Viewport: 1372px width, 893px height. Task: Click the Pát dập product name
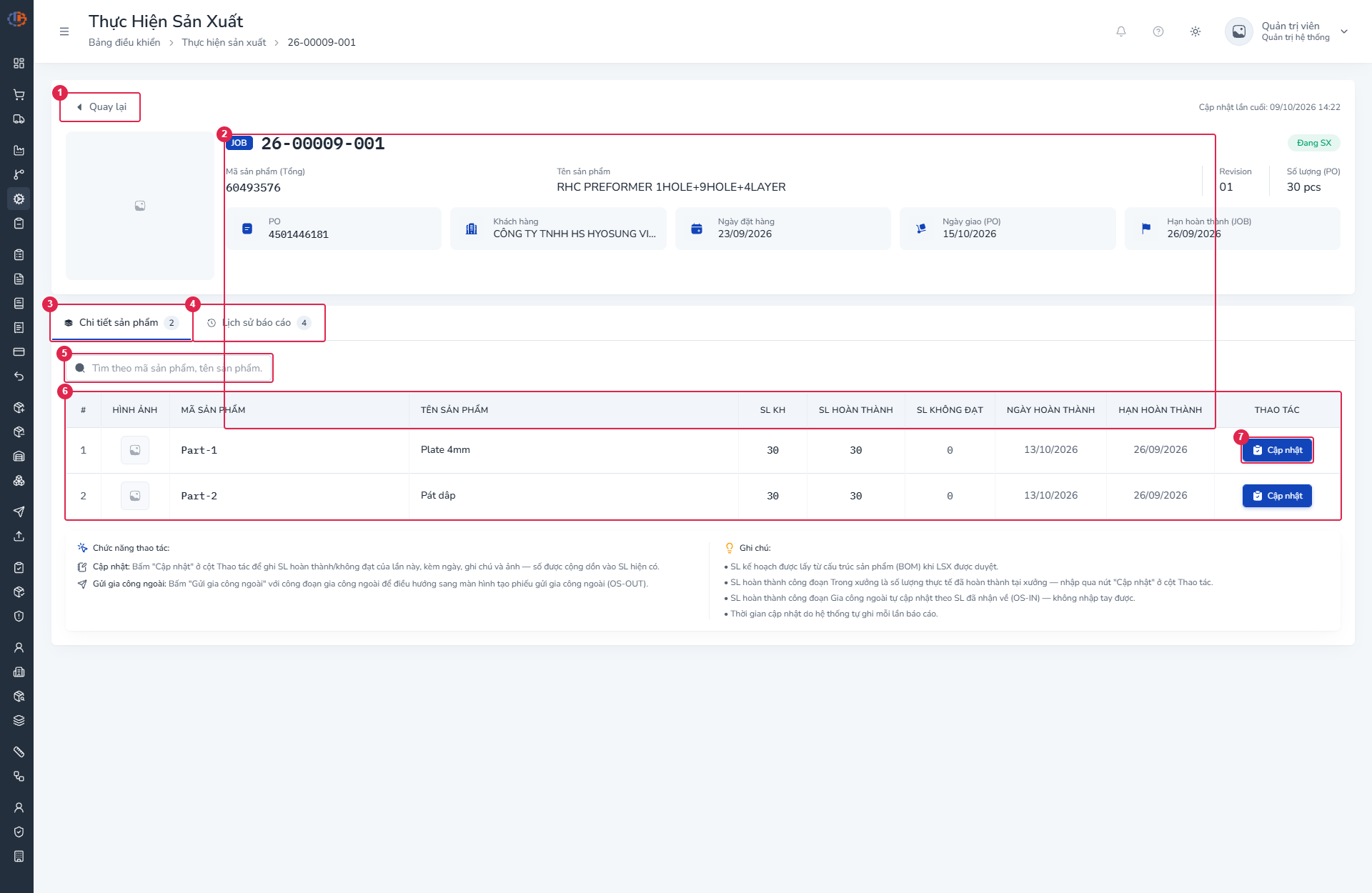[438, 496]
